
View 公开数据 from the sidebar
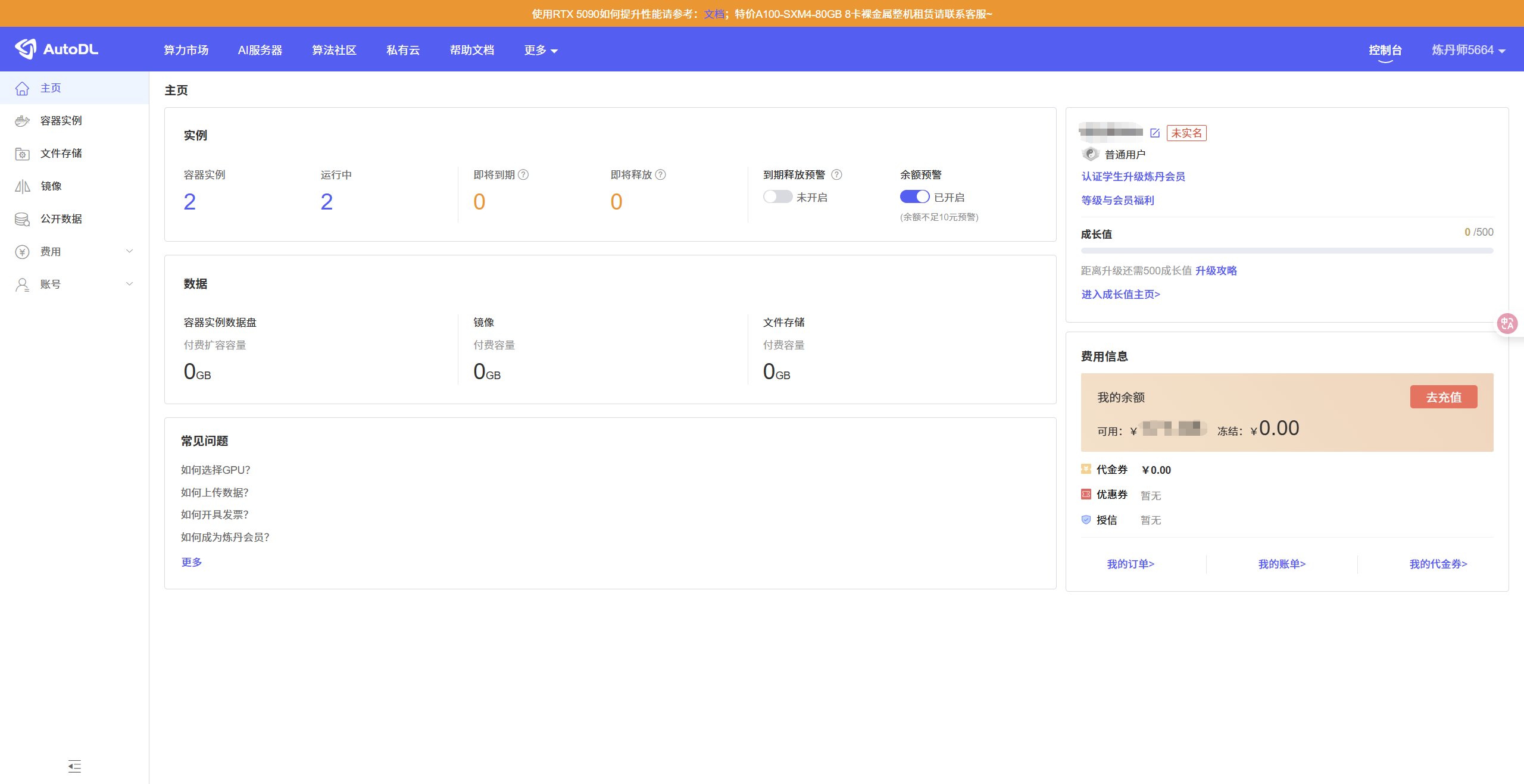60,218
